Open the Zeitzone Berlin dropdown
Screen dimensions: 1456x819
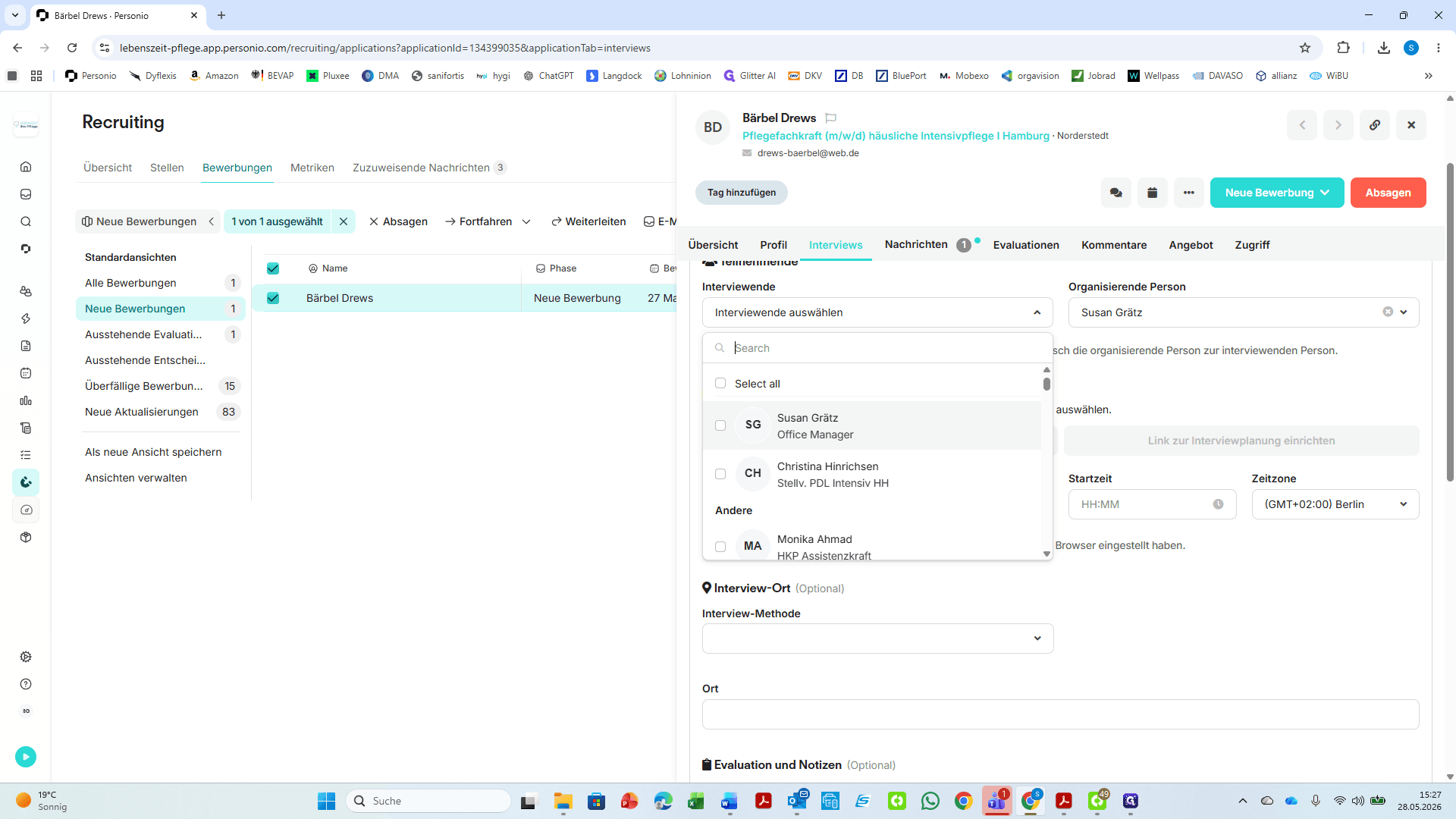tap(1335, 504)
